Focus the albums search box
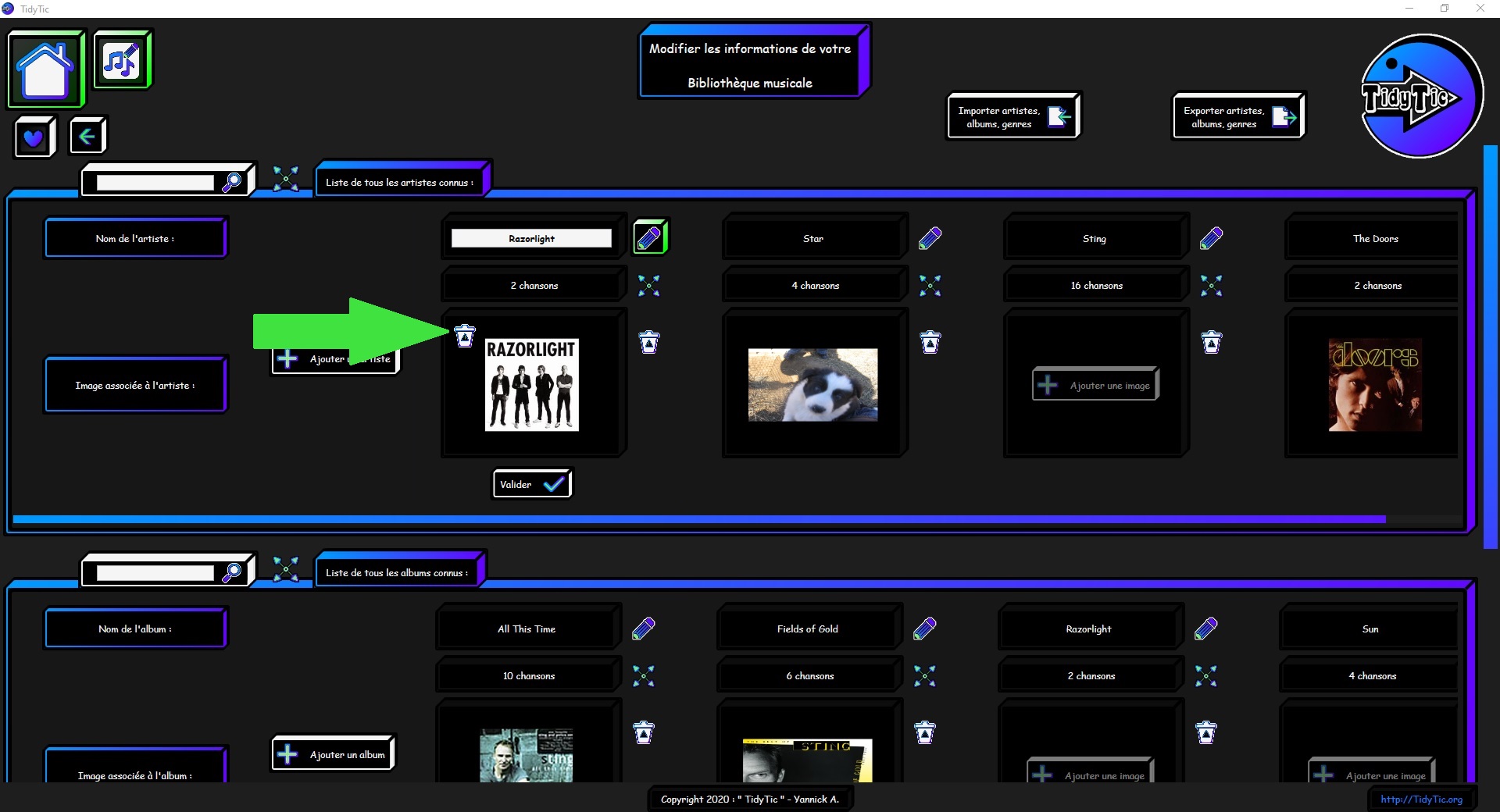Image resolution: width=1500 pixels, height=812 pixels. pos(155,572)
